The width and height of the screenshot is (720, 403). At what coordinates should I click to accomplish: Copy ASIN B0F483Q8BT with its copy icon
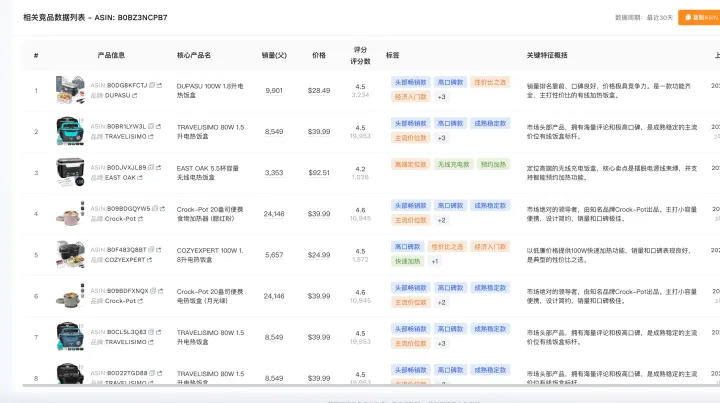coord(151,250)
